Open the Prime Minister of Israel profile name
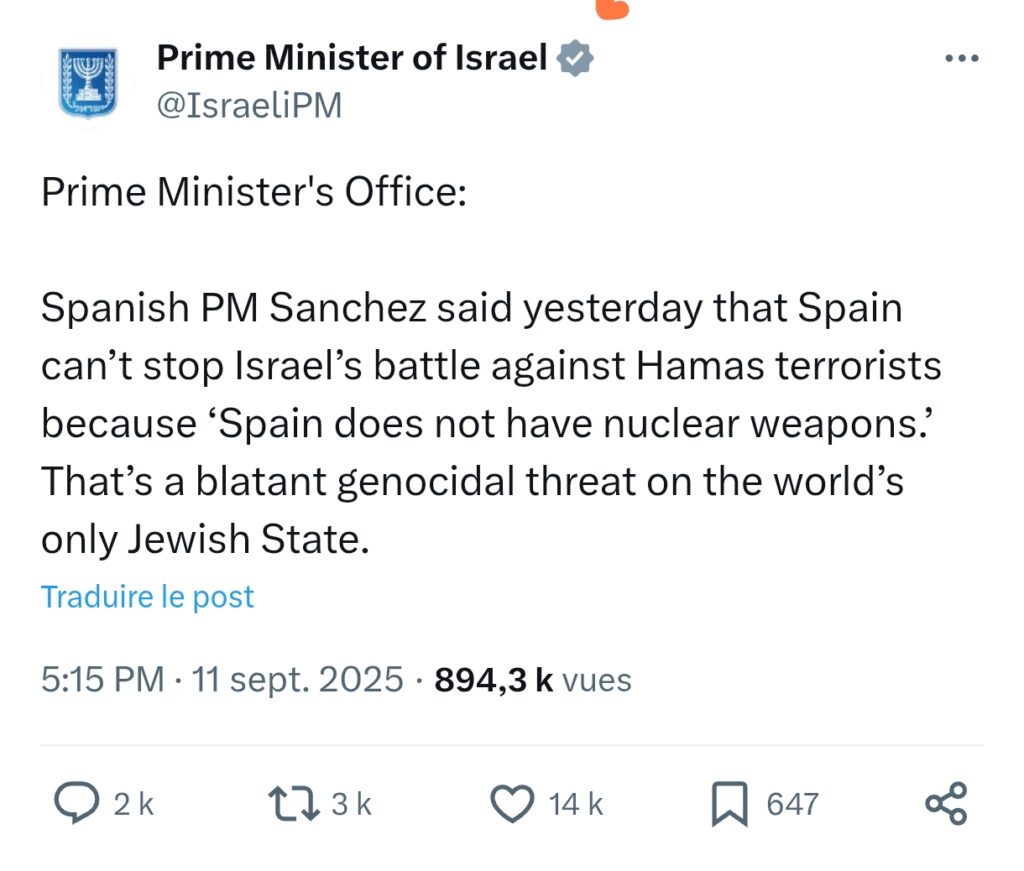The width and height of the screenshot is (1024, 871). (x=352, y=59)
